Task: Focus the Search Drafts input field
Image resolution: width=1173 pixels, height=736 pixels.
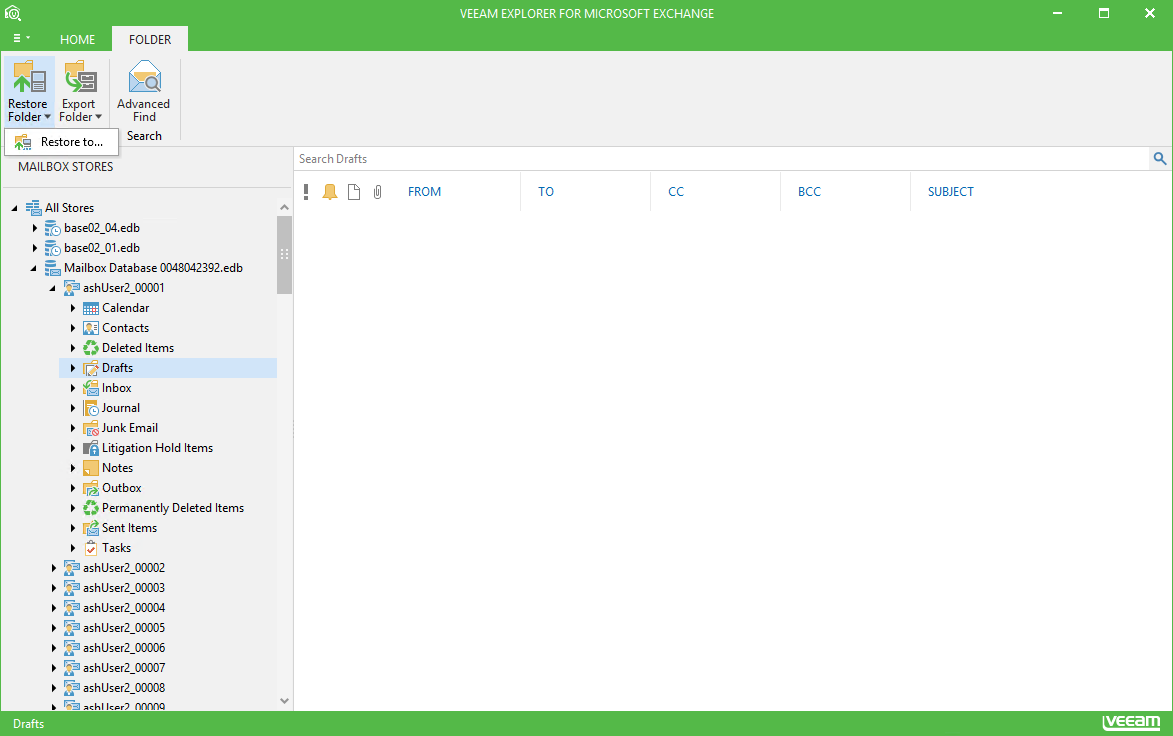Action: (x=722, y=159)
